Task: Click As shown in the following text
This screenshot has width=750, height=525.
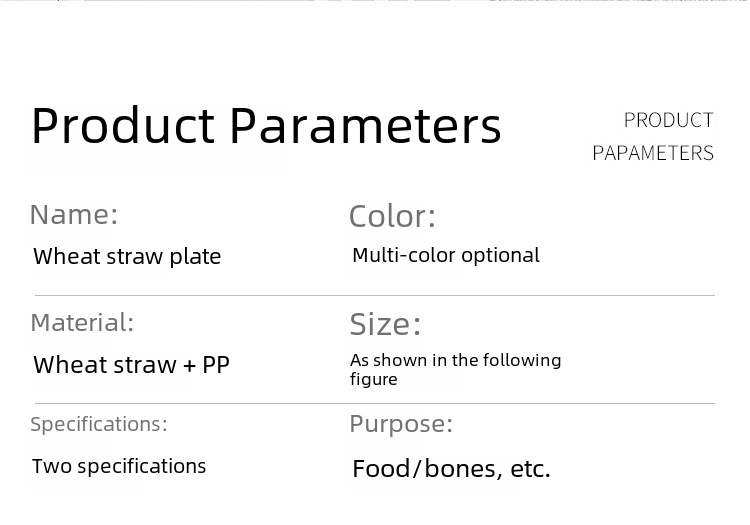Action: point(455,360)
